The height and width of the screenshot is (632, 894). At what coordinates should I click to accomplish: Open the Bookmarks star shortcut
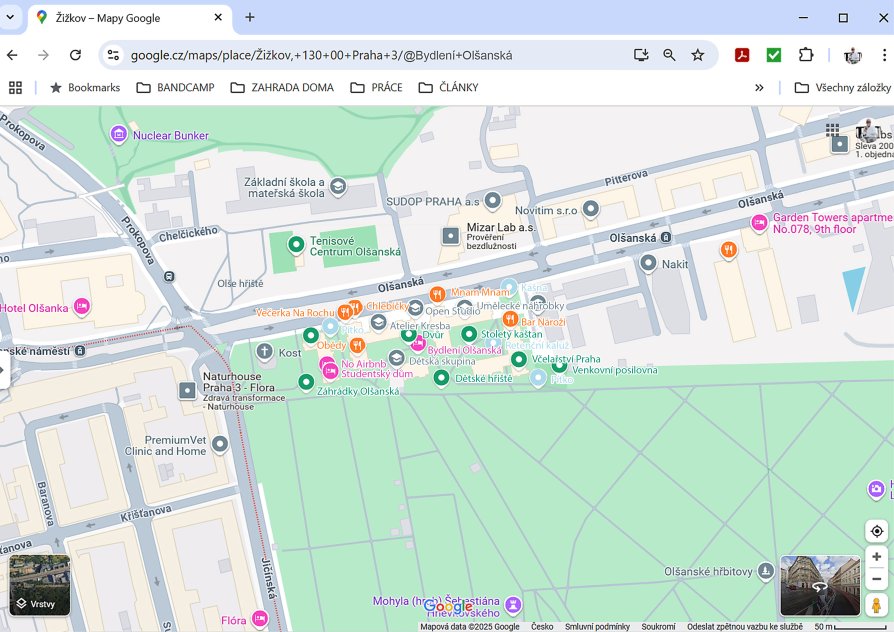click(86, 87)
